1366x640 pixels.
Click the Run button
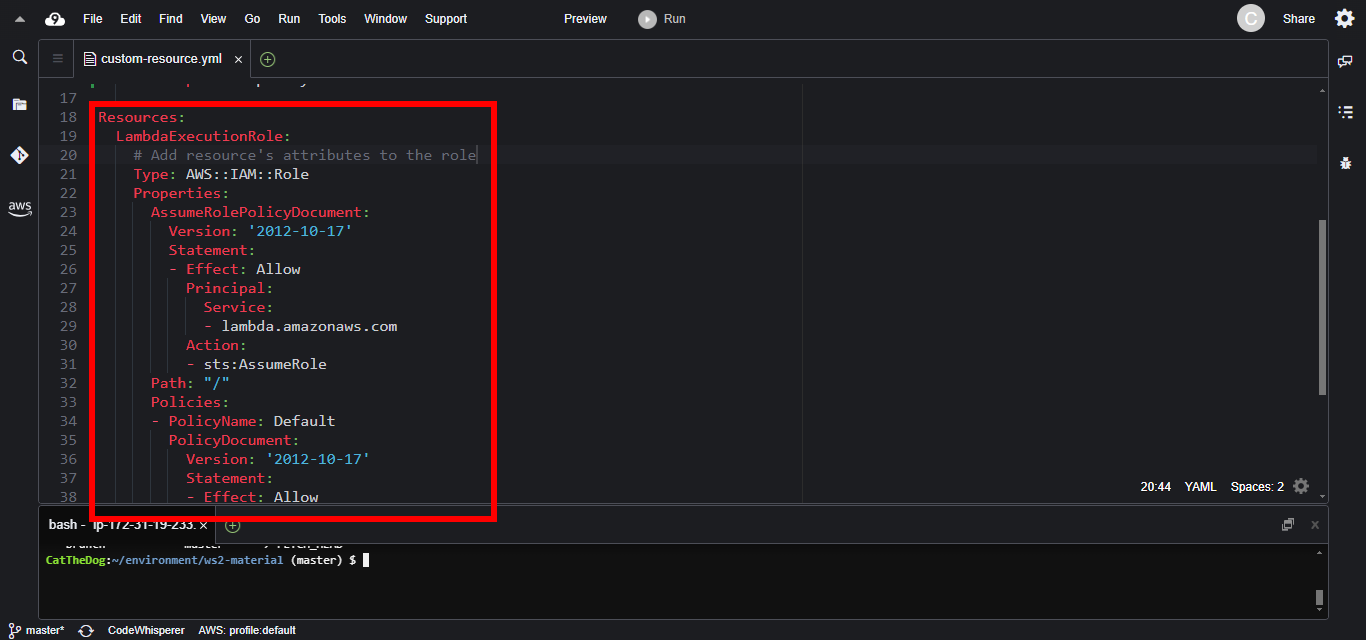663,19
